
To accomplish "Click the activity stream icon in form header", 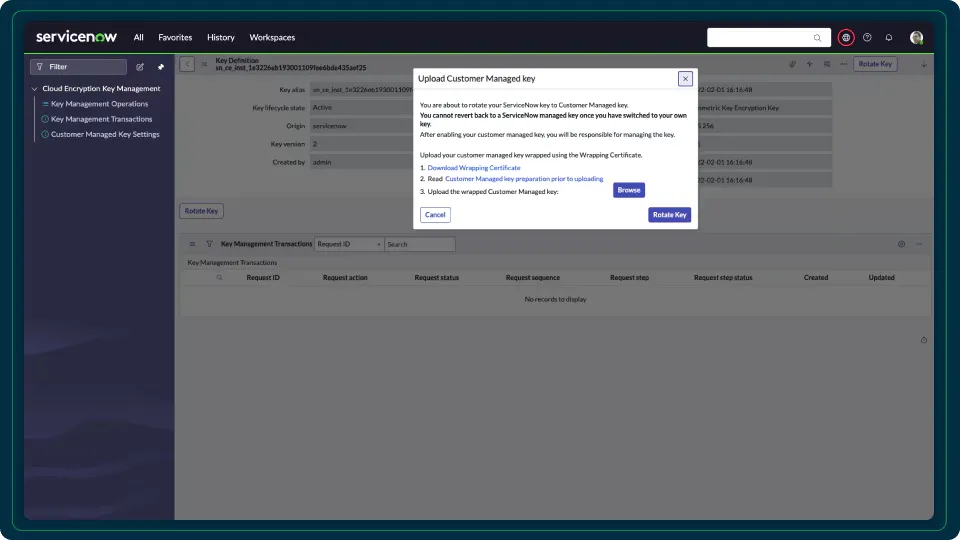I will pyautogui.click(x=809, y=64).
